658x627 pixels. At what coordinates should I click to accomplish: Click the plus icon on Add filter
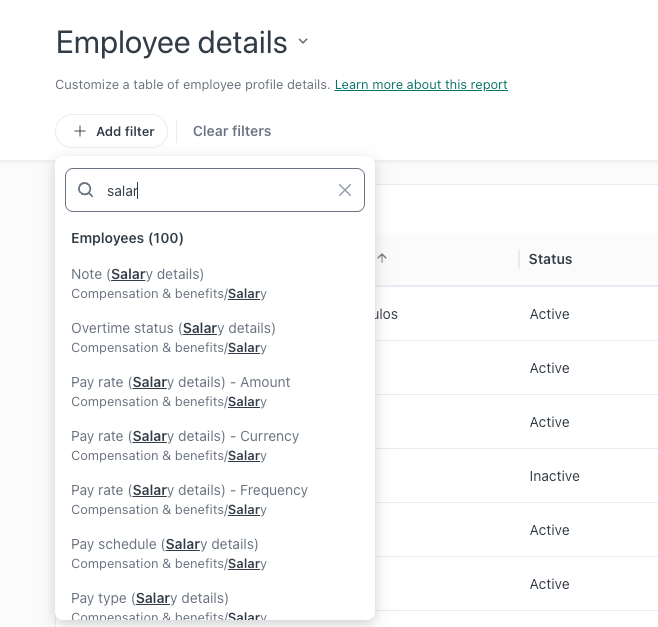(80, 131)
